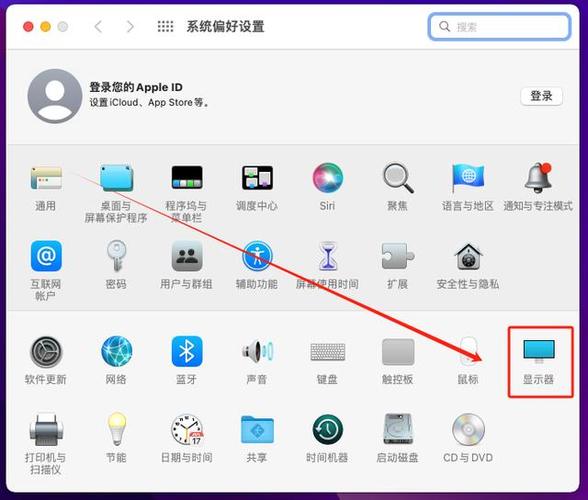Open the CD 与 DVD pane

pyautogui.click(x=468, y=429)
